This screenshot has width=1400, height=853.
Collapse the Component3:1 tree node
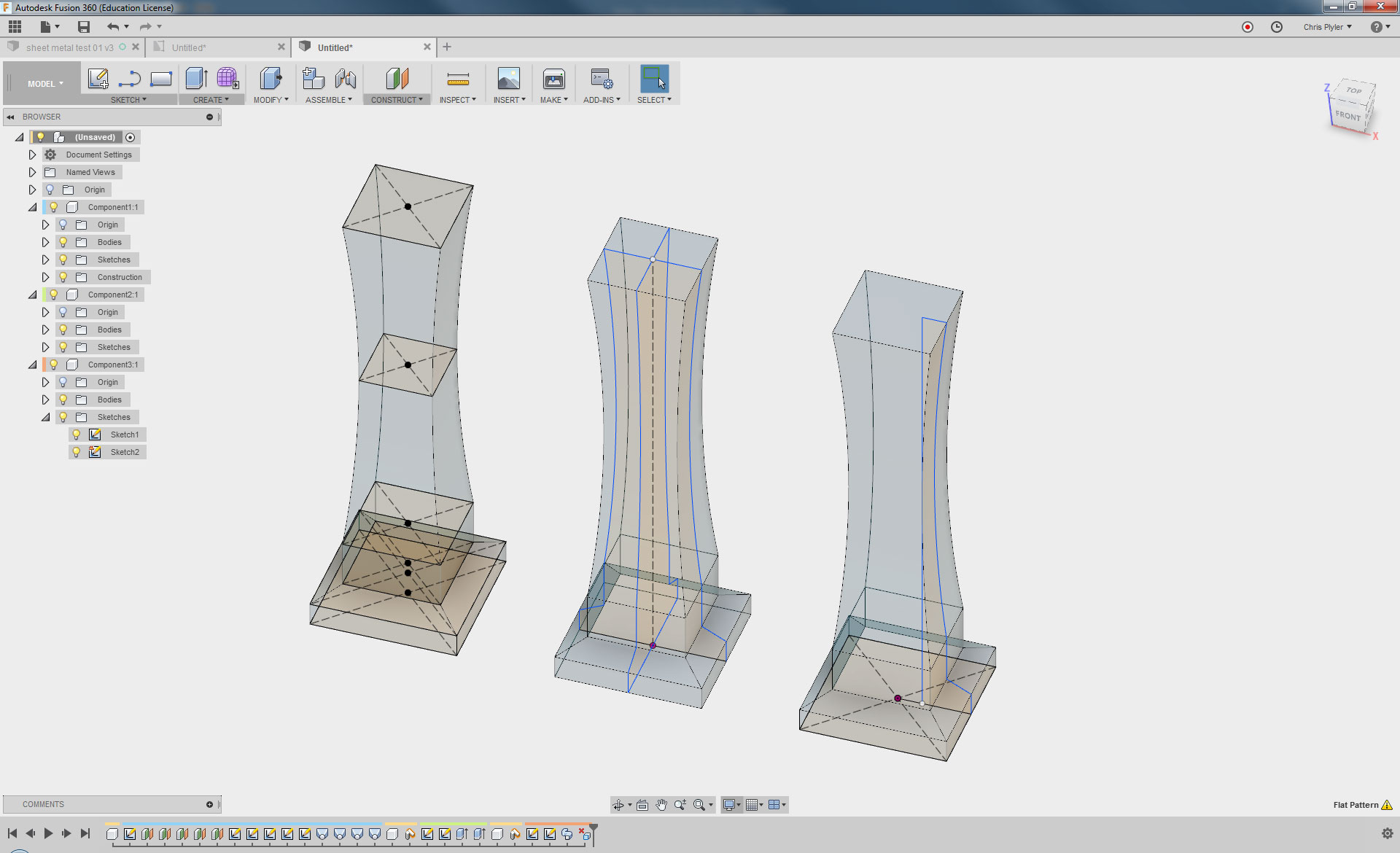pos(32,365)
